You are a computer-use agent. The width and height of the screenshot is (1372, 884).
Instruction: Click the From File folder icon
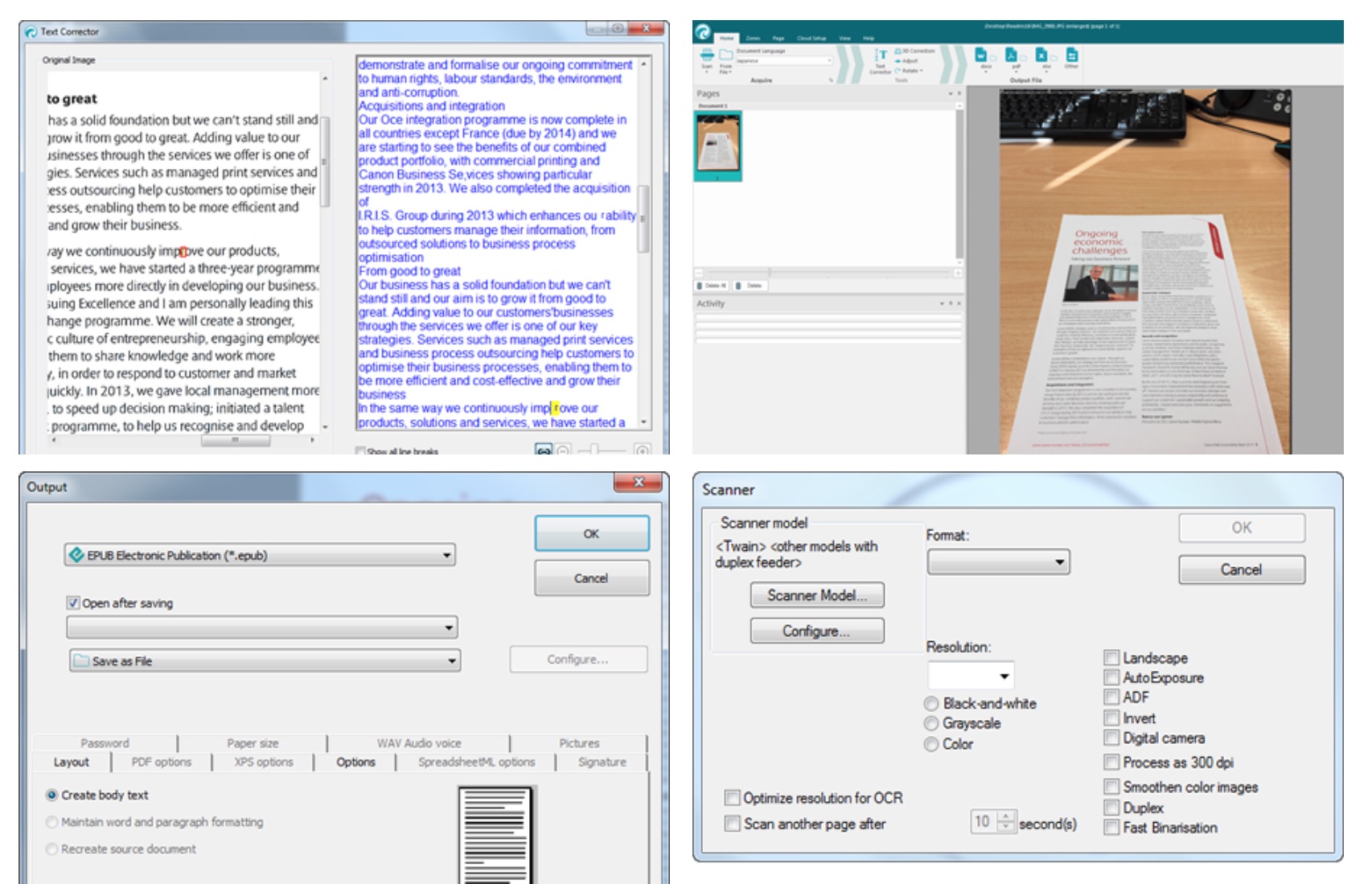pos(725,56)
